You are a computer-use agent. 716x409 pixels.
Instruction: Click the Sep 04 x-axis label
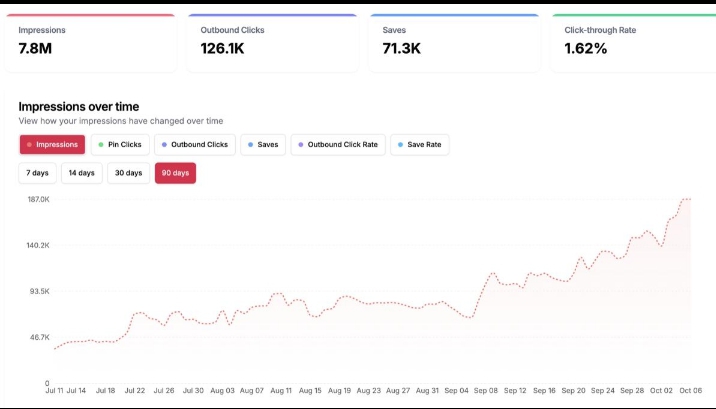point(457,391)
